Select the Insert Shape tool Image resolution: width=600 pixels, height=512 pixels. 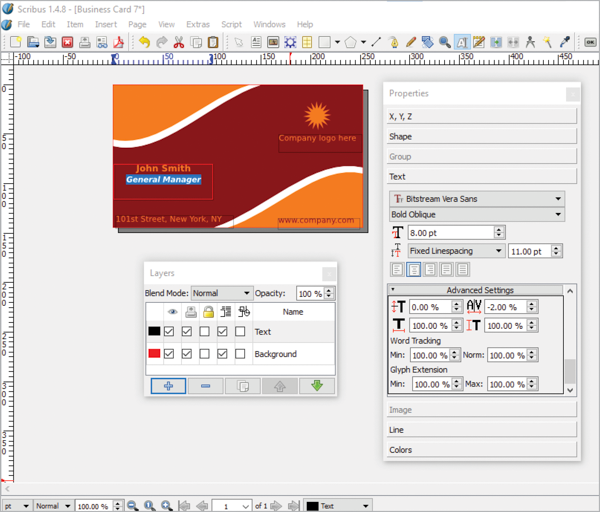[x=324, y=42]
